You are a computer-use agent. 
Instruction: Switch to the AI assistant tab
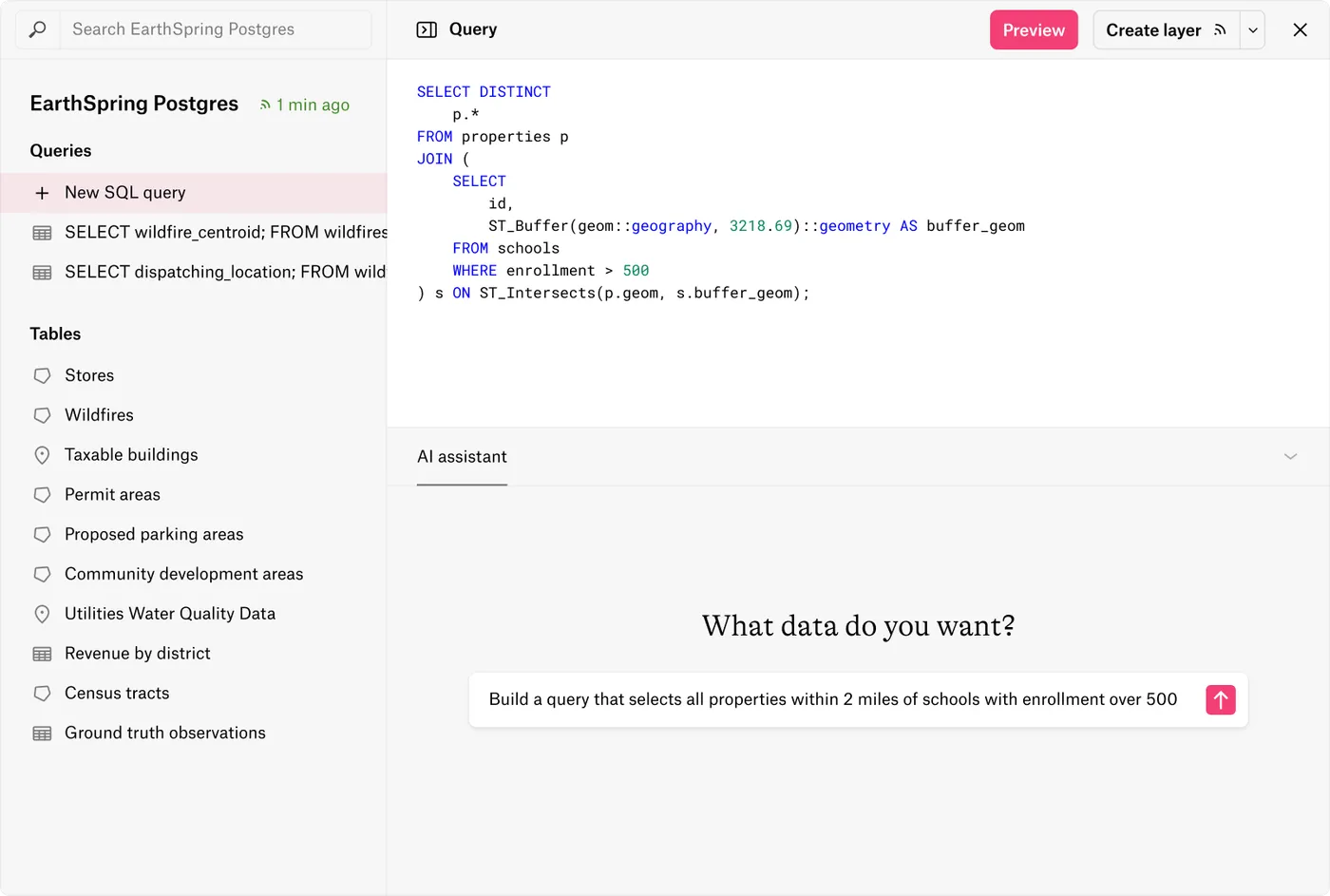click(x=462, y=457)
